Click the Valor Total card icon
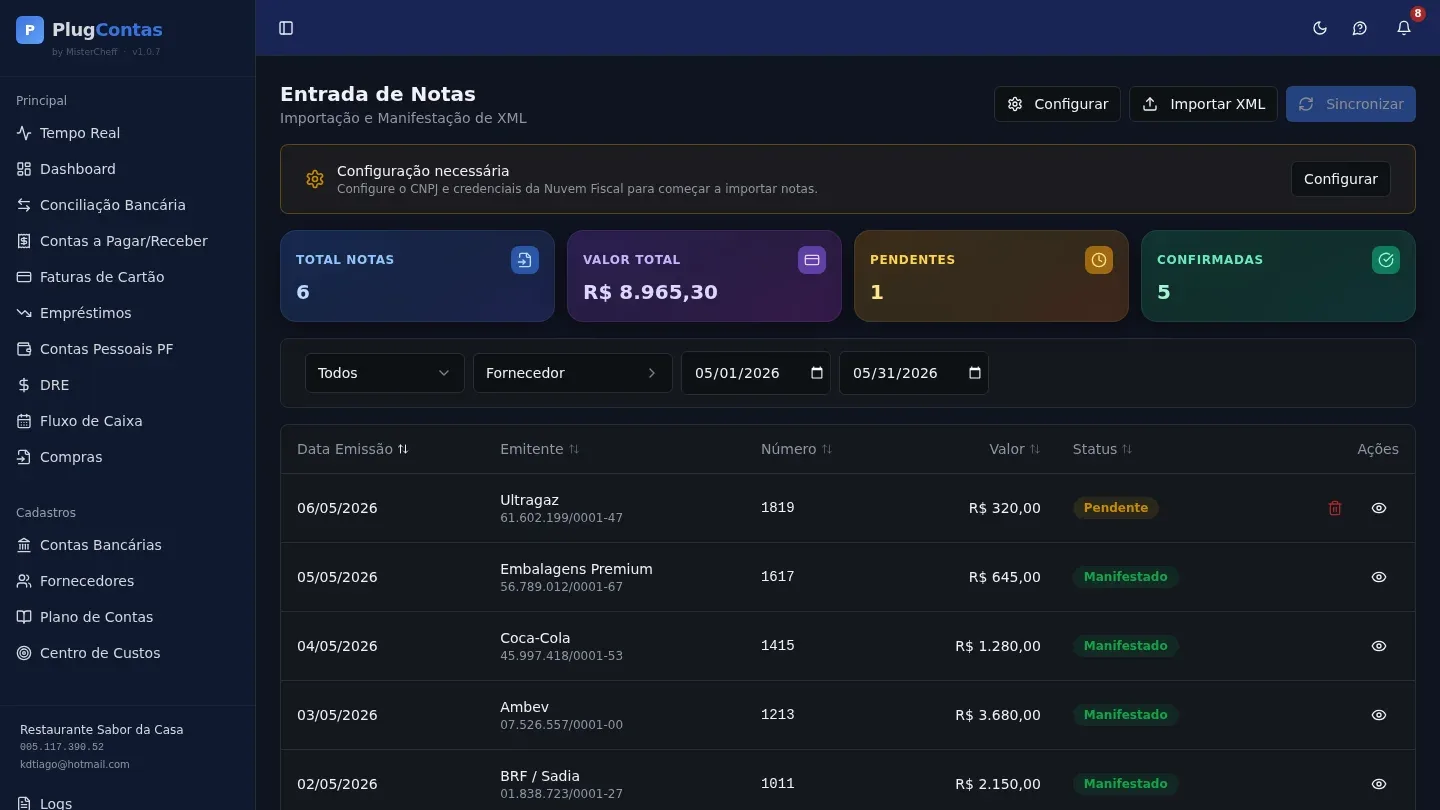The height and width of the screenshot is (810, 1440). click(x=812, y=260)
